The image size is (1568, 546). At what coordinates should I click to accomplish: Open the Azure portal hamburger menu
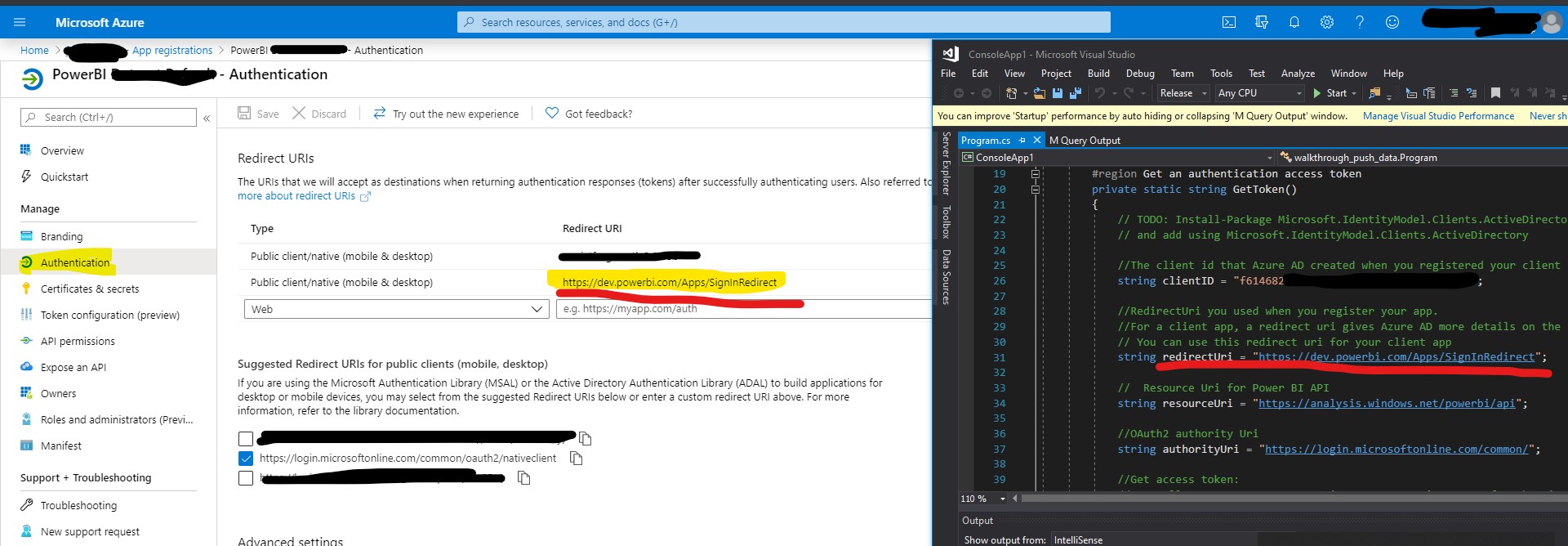[x=20, y=22]
